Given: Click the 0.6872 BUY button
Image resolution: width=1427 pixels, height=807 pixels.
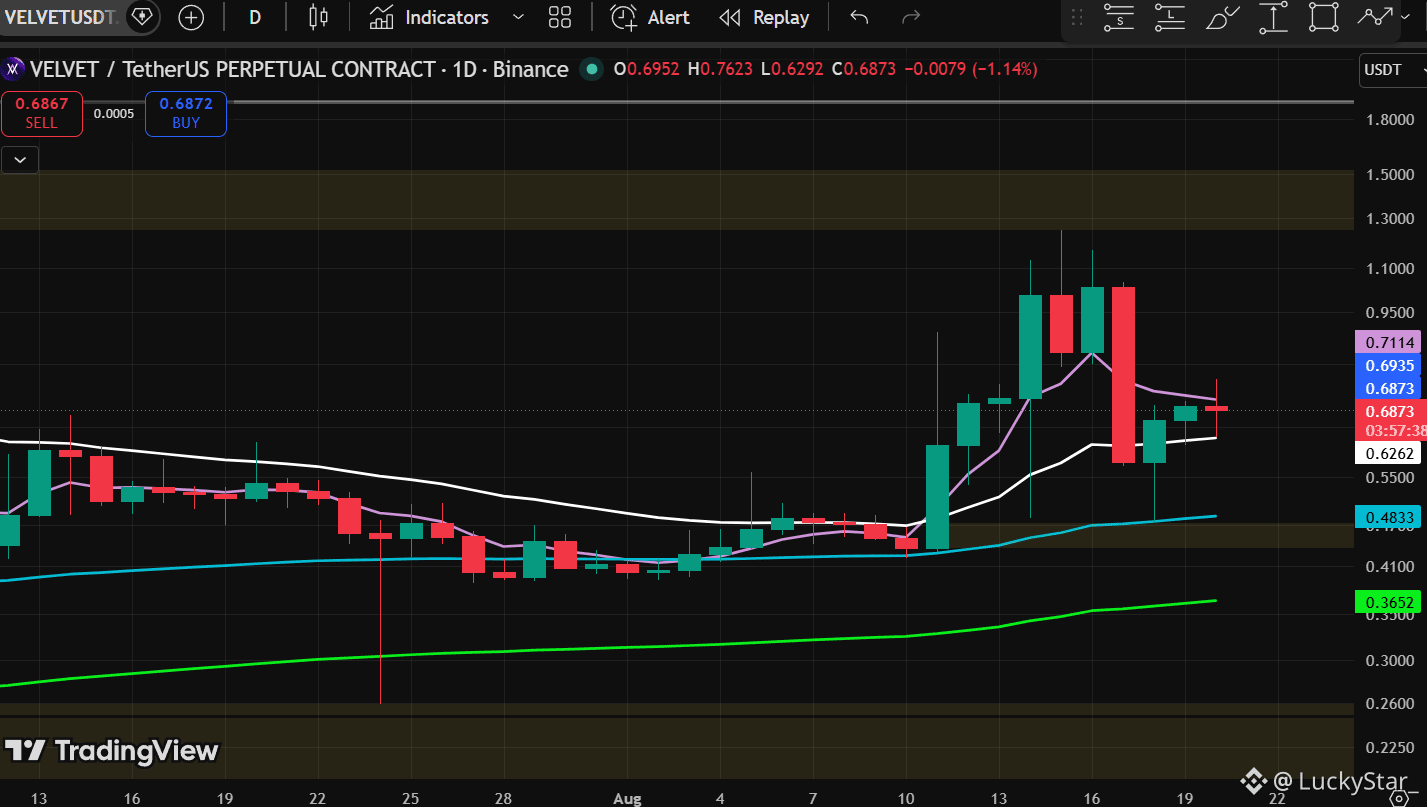Looking at the screenshot, I should (x=186, y=113).
